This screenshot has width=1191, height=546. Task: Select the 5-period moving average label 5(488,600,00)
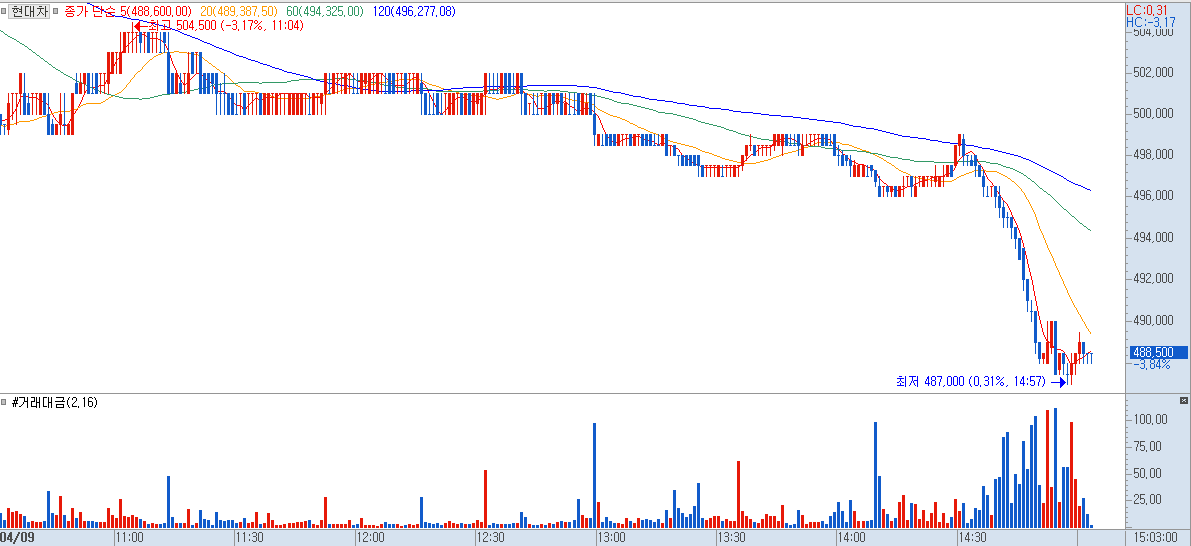click(x=156, y=12)
